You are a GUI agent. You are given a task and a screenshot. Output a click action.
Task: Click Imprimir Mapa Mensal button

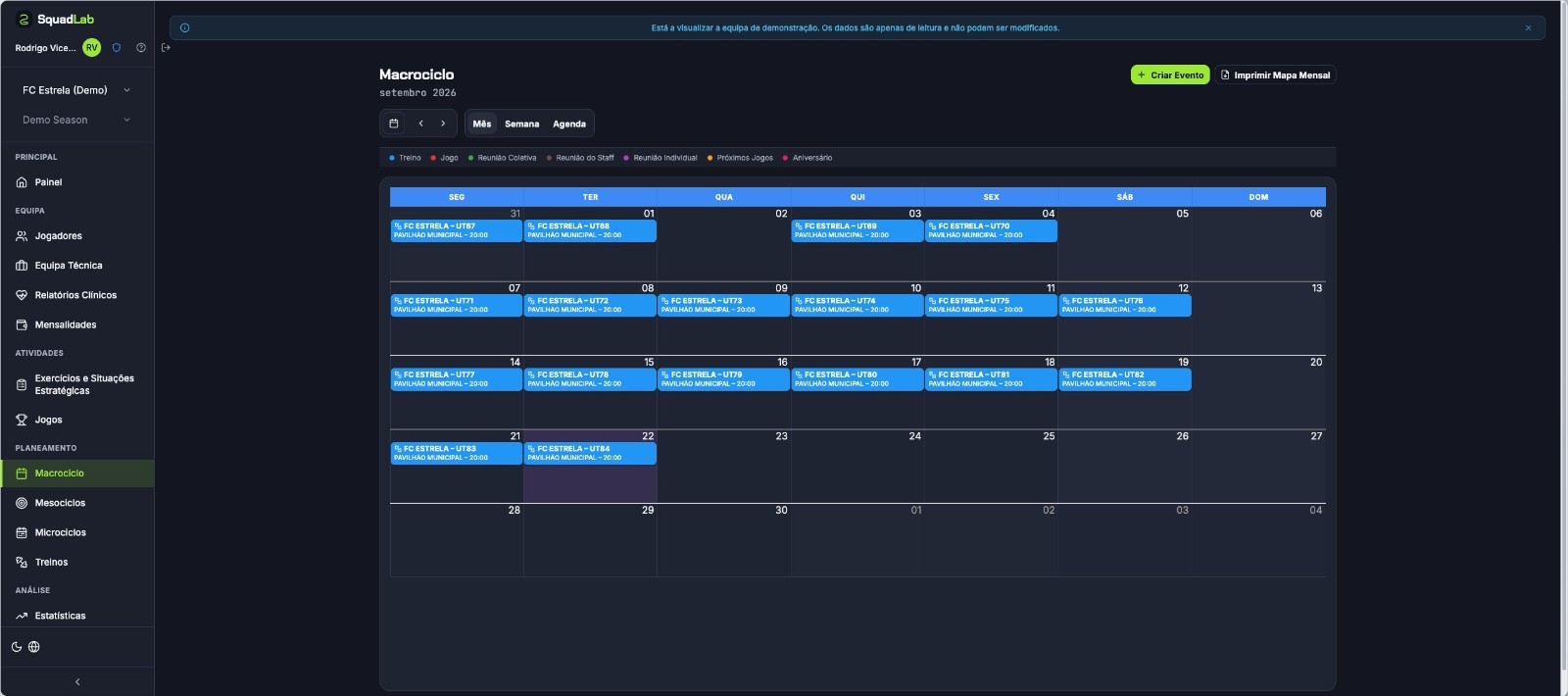point(1276,75)
